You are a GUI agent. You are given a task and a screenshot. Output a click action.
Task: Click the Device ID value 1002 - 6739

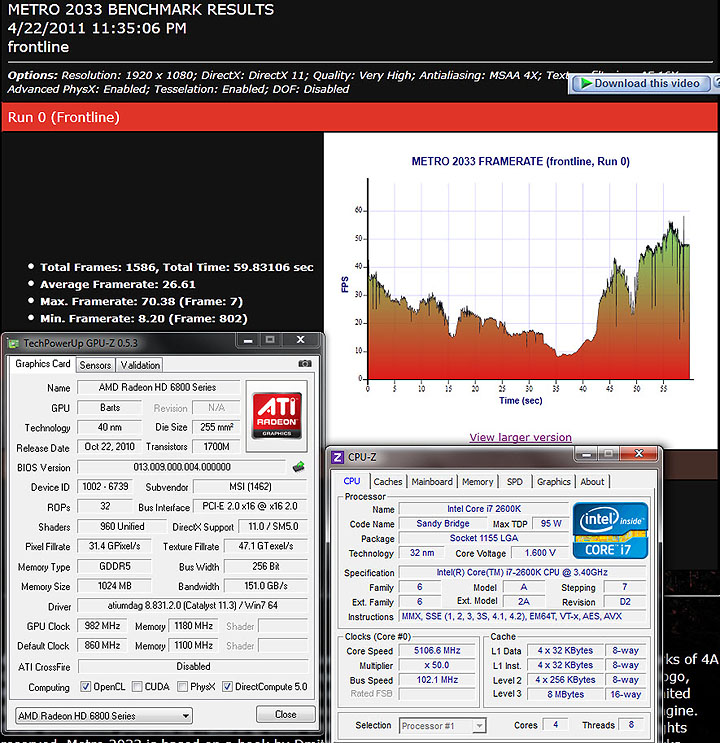point(105,487)
